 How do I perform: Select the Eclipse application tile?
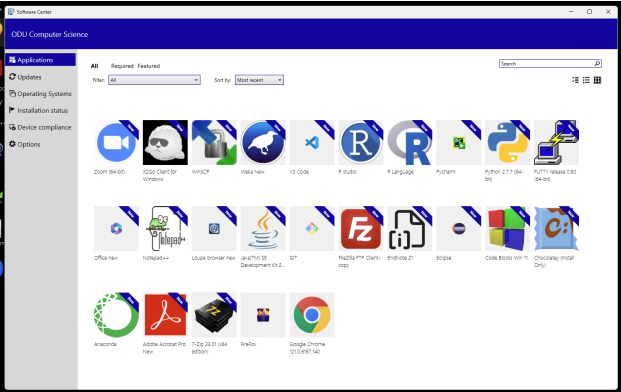coord(459,228)
